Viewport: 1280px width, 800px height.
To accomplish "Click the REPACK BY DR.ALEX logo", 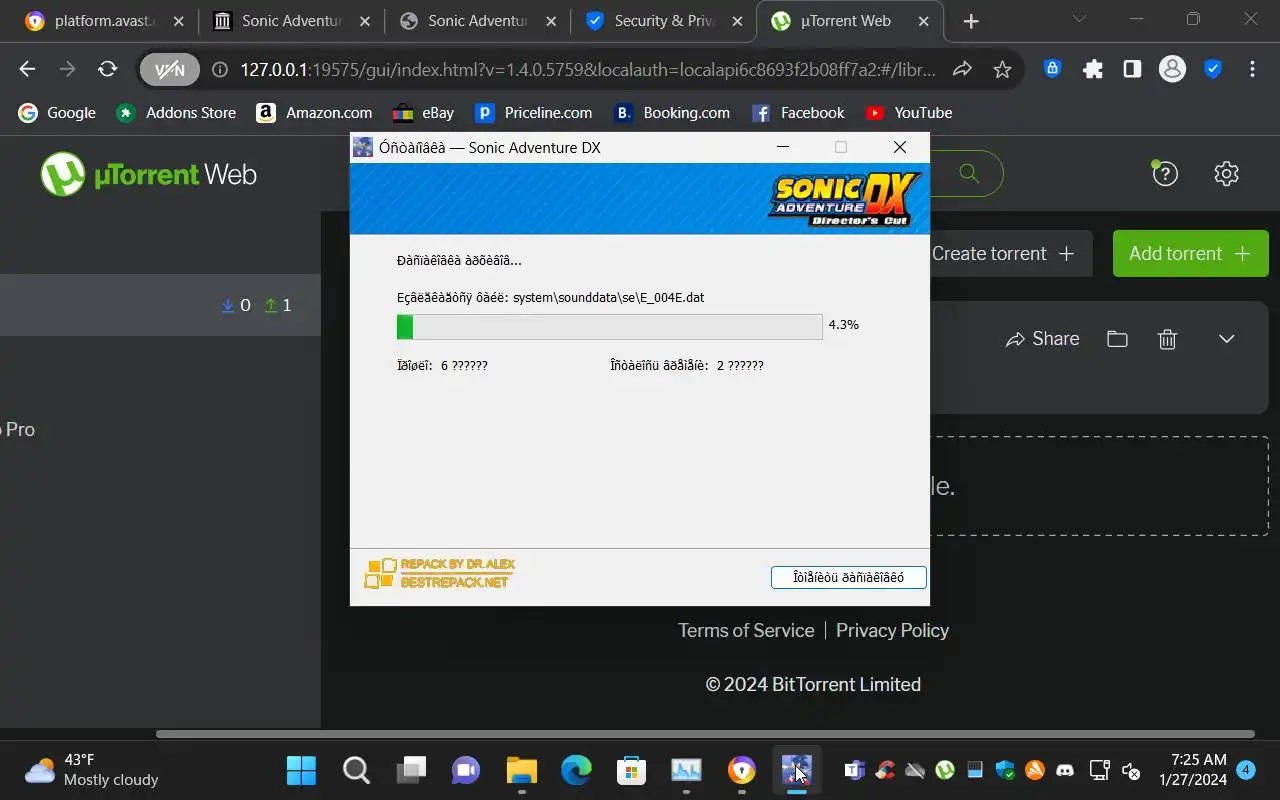I will [440, 574].
